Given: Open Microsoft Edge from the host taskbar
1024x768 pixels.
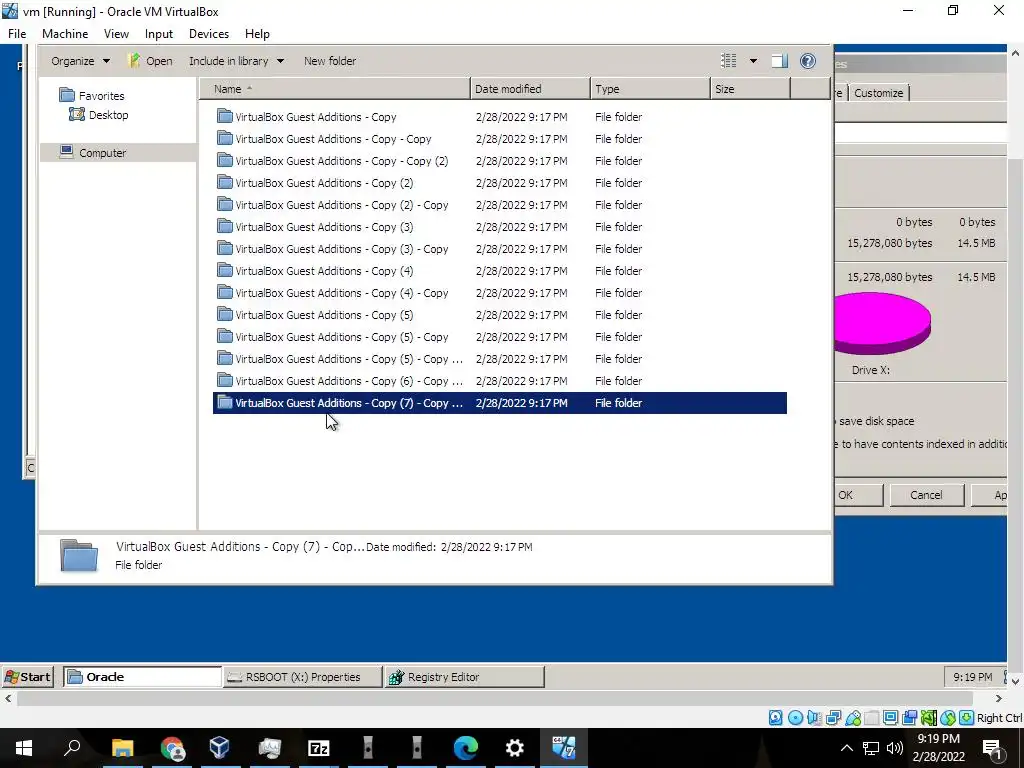Looking at the screenshot, I should click(x=466, y=747).
